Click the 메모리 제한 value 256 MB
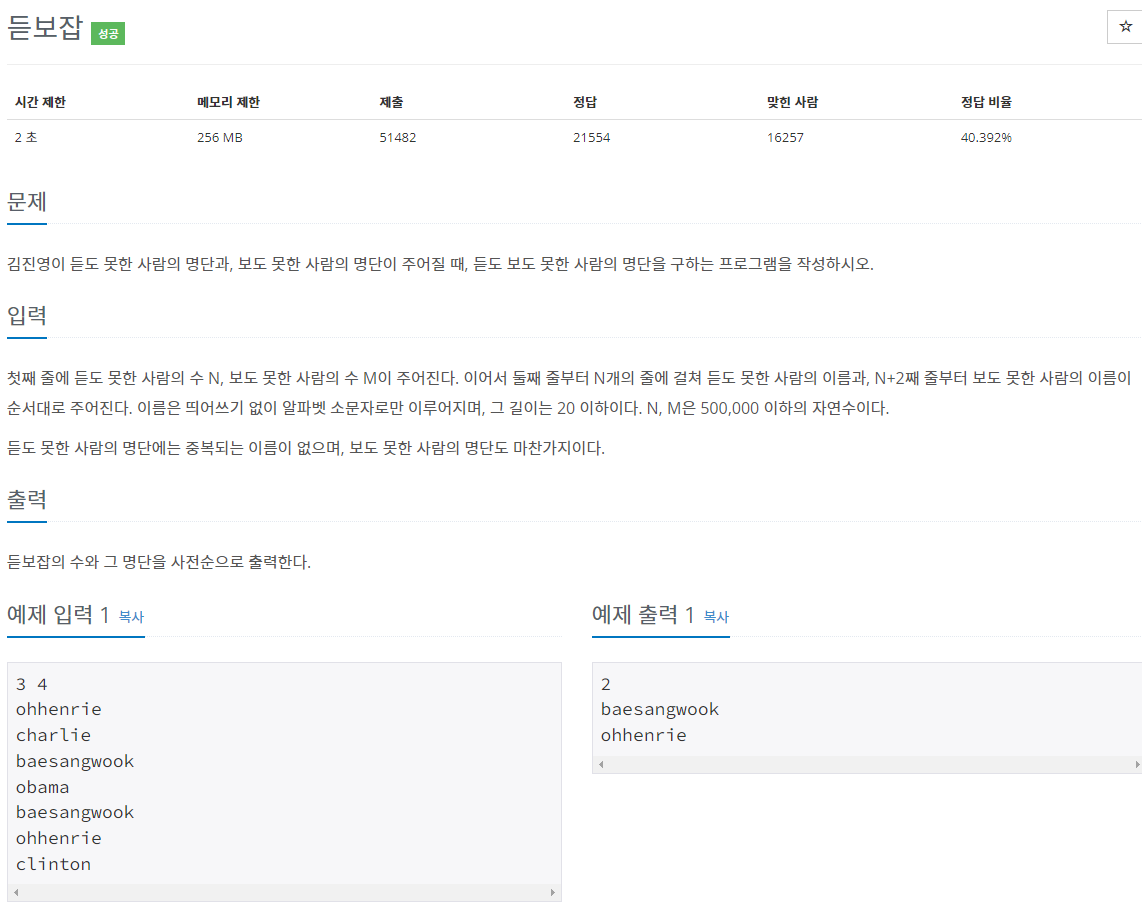Screen dimensions: 1142x918 [x=218, y=137]
